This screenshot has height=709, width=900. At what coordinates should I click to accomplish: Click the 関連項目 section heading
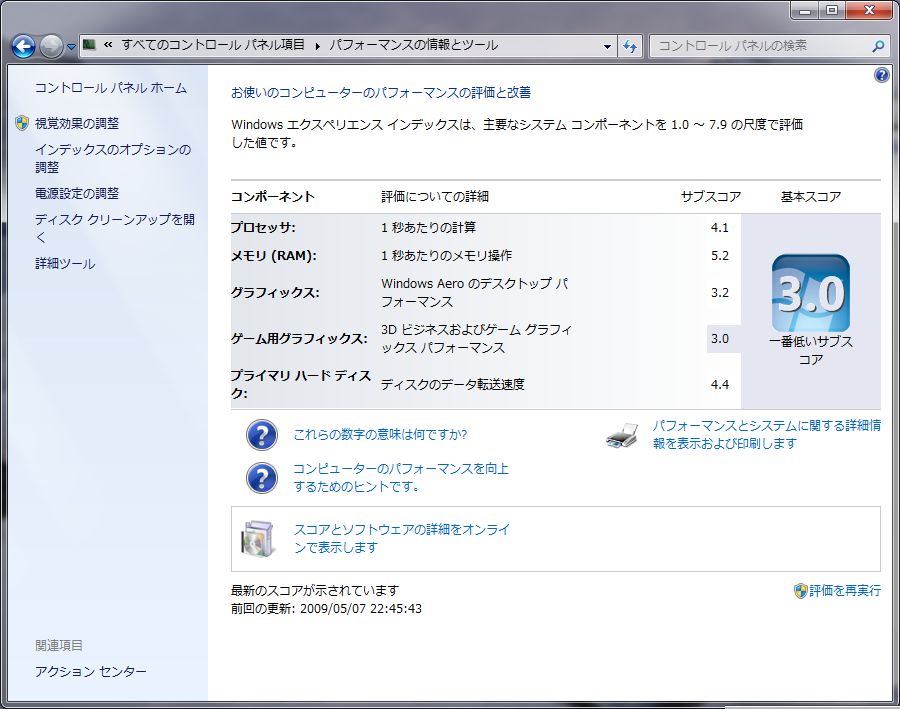coord(59,645)
